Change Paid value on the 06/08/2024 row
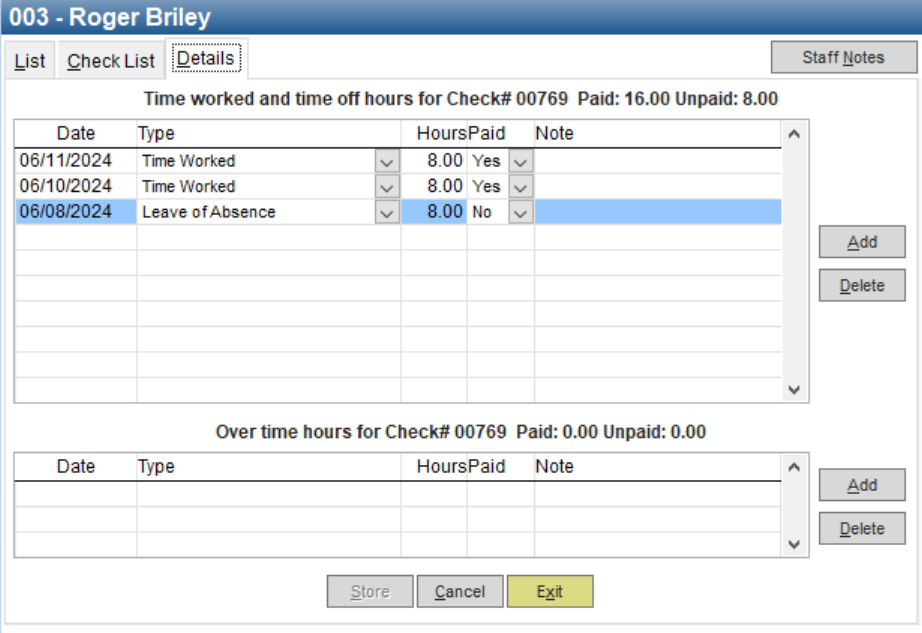The width and height of the screenshot is (922, 633). tap(519, 212)
